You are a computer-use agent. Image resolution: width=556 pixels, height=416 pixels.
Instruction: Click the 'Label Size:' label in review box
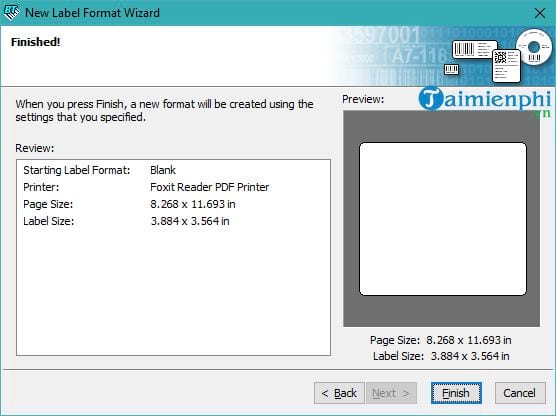click(49, 221)
